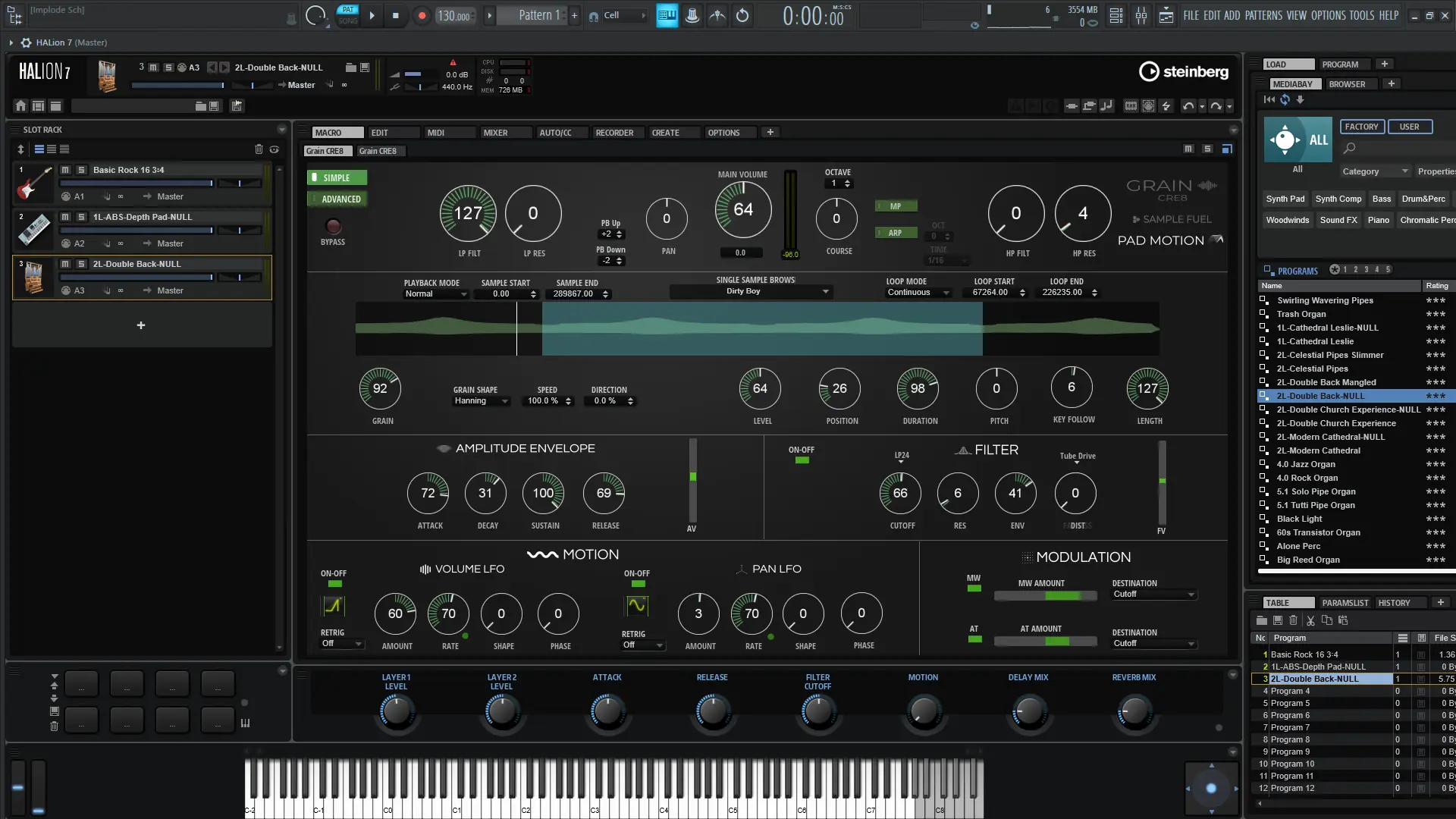Open Loop Mode Continuous dropdown
1456x819 pixels.
(918, 293)
